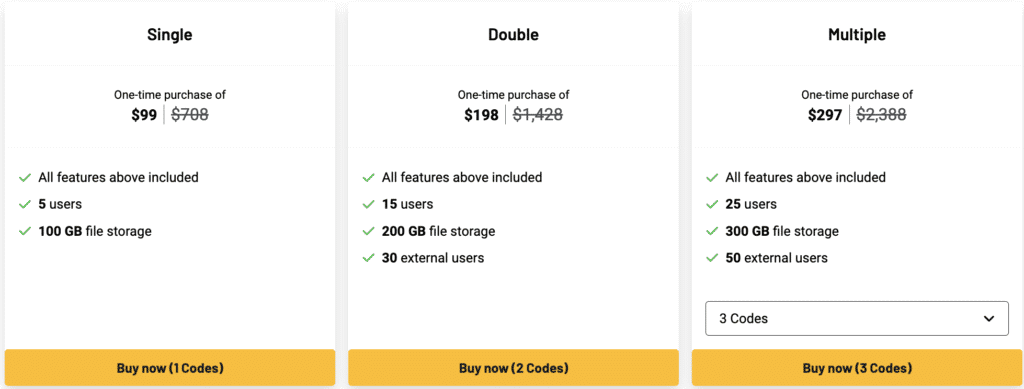Click checkmark beside Multiple's All features included
Viewport: 1024px width, 389px height.
(x=712, y=178)
